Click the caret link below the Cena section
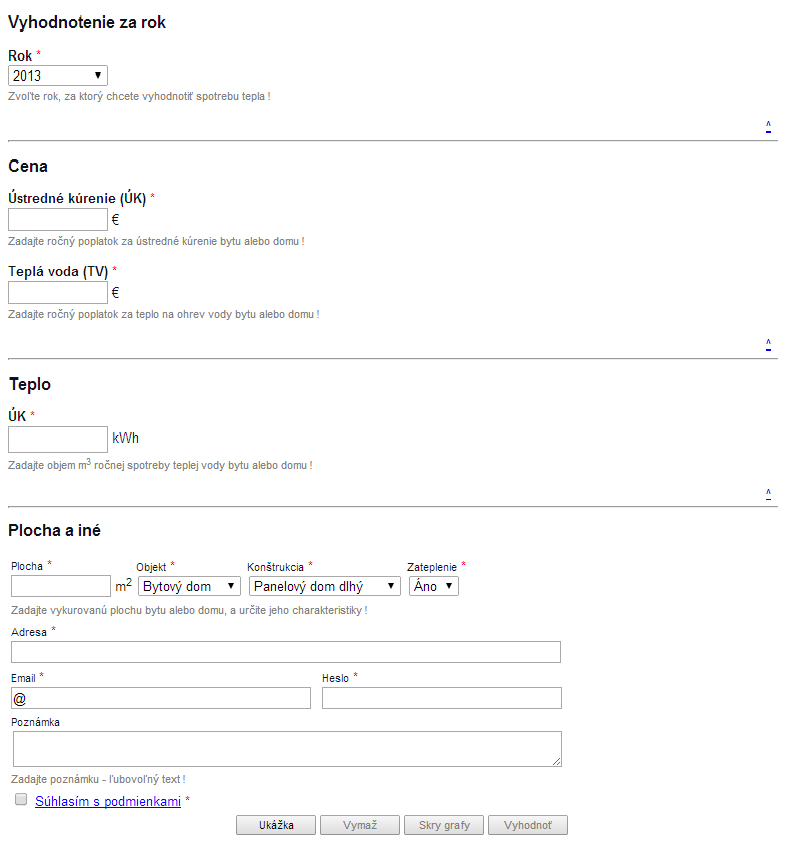Image resolution: width=785 pixels, height=860 pixels. pos(768,345)
